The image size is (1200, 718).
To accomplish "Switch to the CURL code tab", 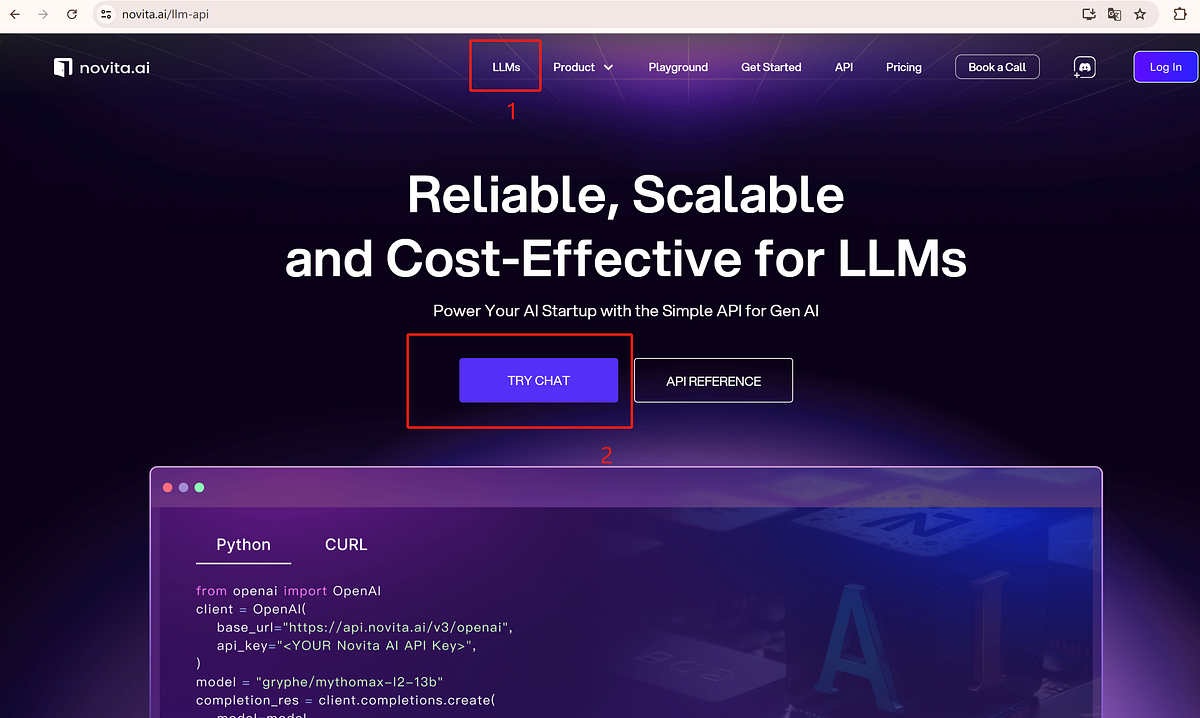I will 346,545.
